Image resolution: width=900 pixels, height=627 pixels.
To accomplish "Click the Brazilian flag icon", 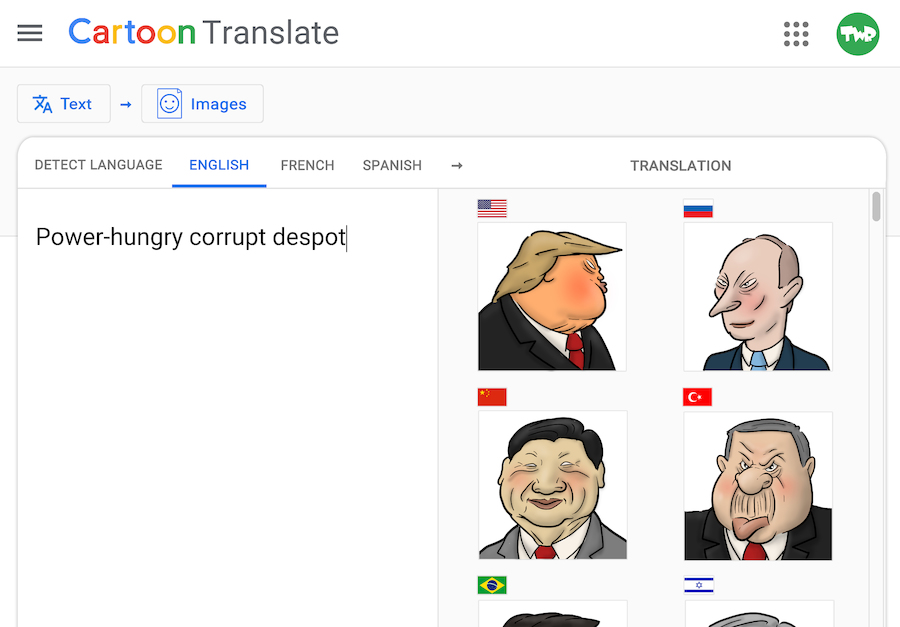I will pyautogui.click(x=492, y=585).
